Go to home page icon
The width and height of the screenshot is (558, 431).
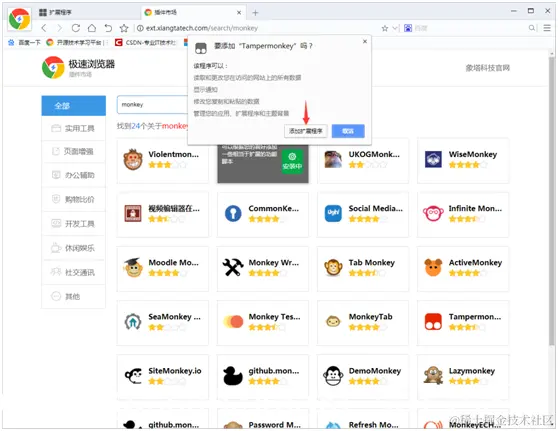(92, 28)
